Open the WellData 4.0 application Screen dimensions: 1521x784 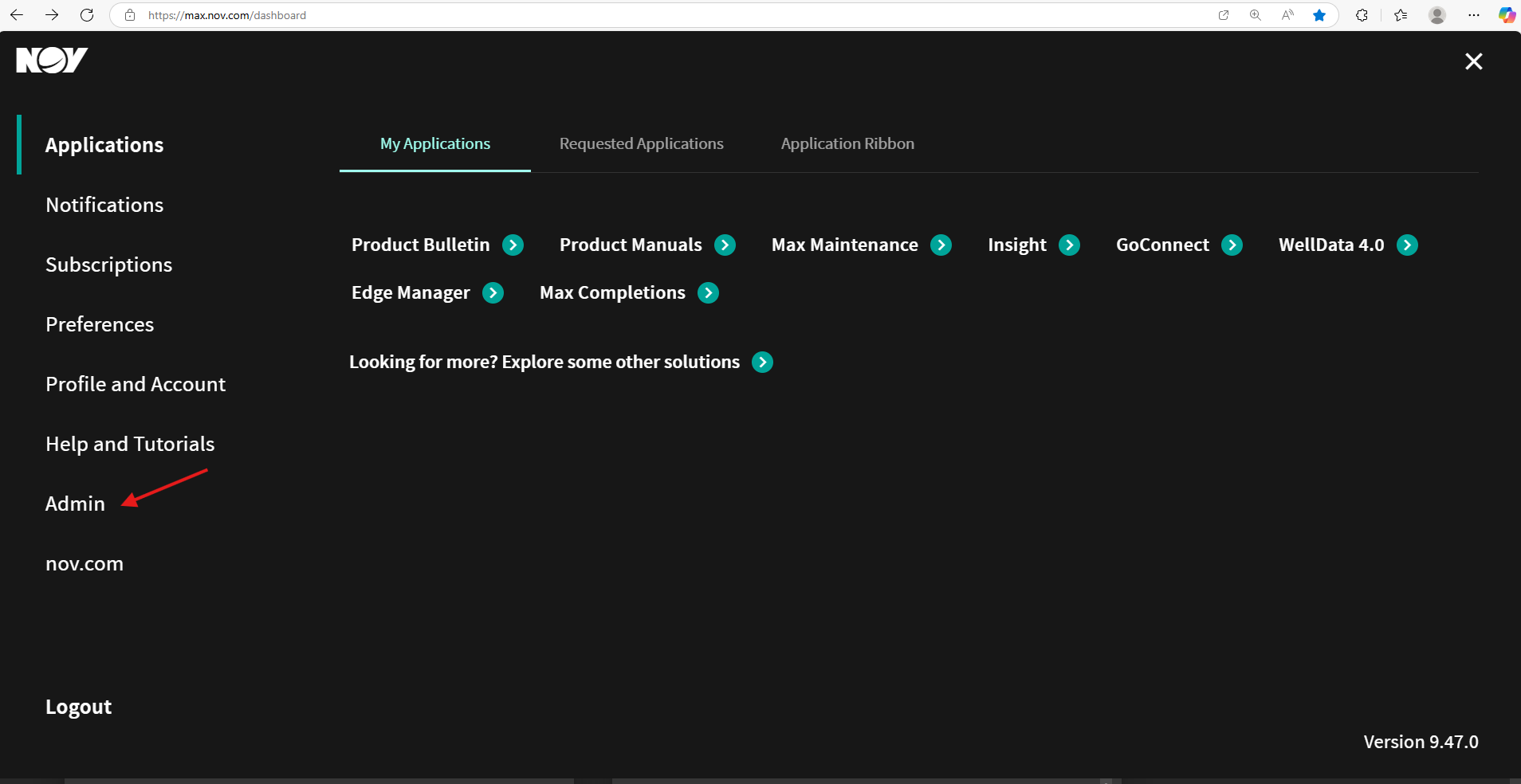[x=1331, y=245]
